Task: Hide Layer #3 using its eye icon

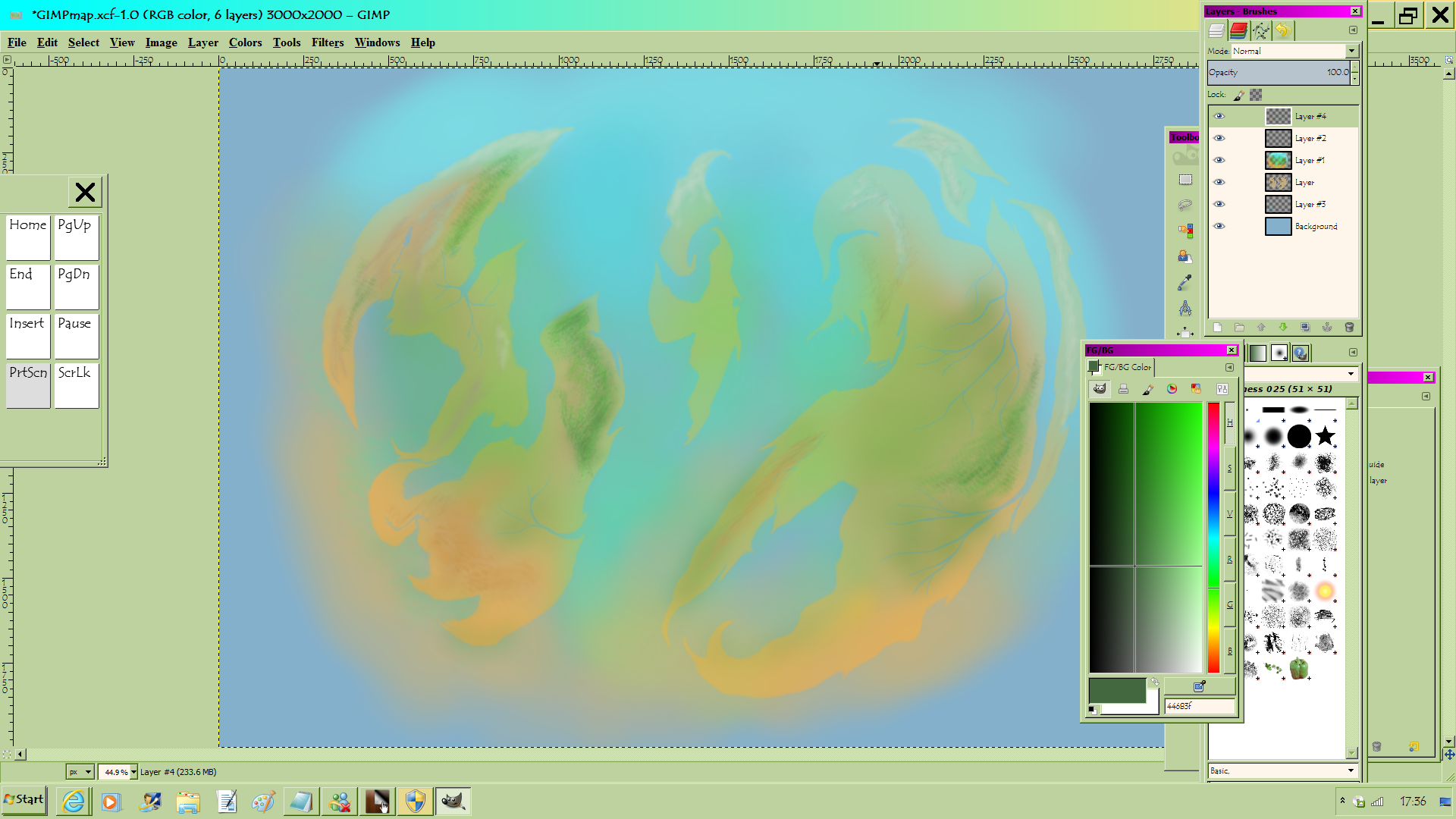Action: pos(1219,204)
